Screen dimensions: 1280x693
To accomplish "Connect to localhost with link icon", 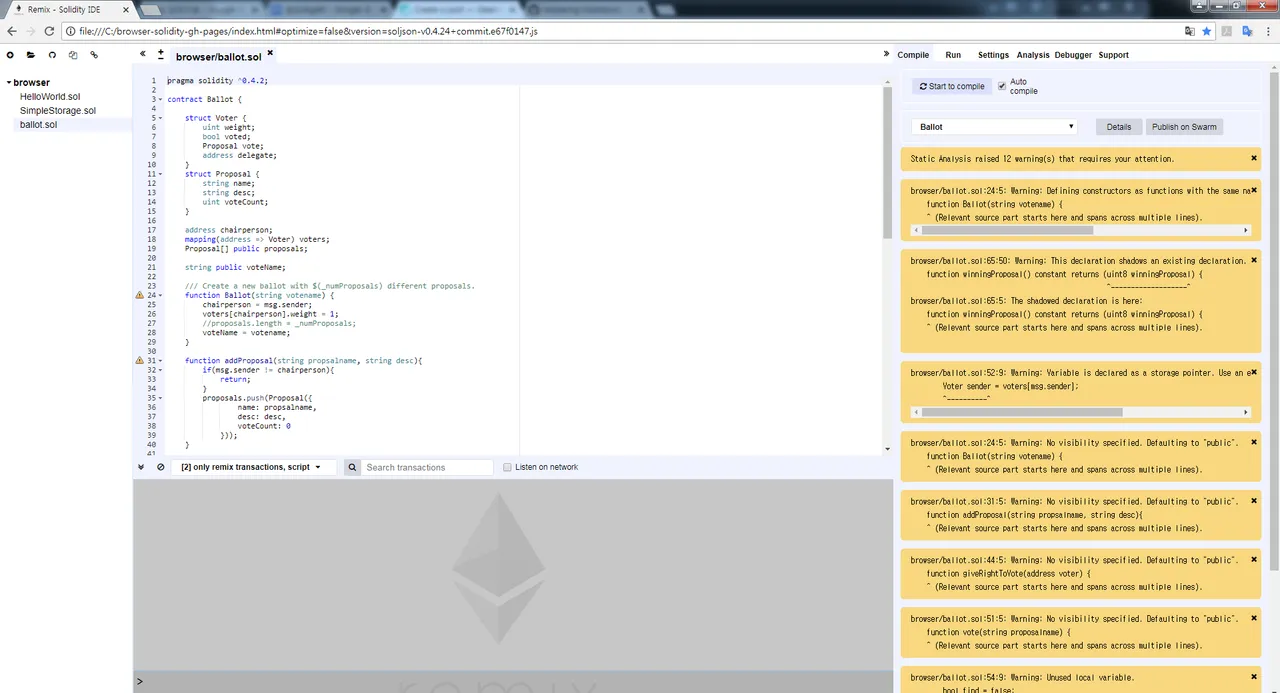I will point(94,55).
